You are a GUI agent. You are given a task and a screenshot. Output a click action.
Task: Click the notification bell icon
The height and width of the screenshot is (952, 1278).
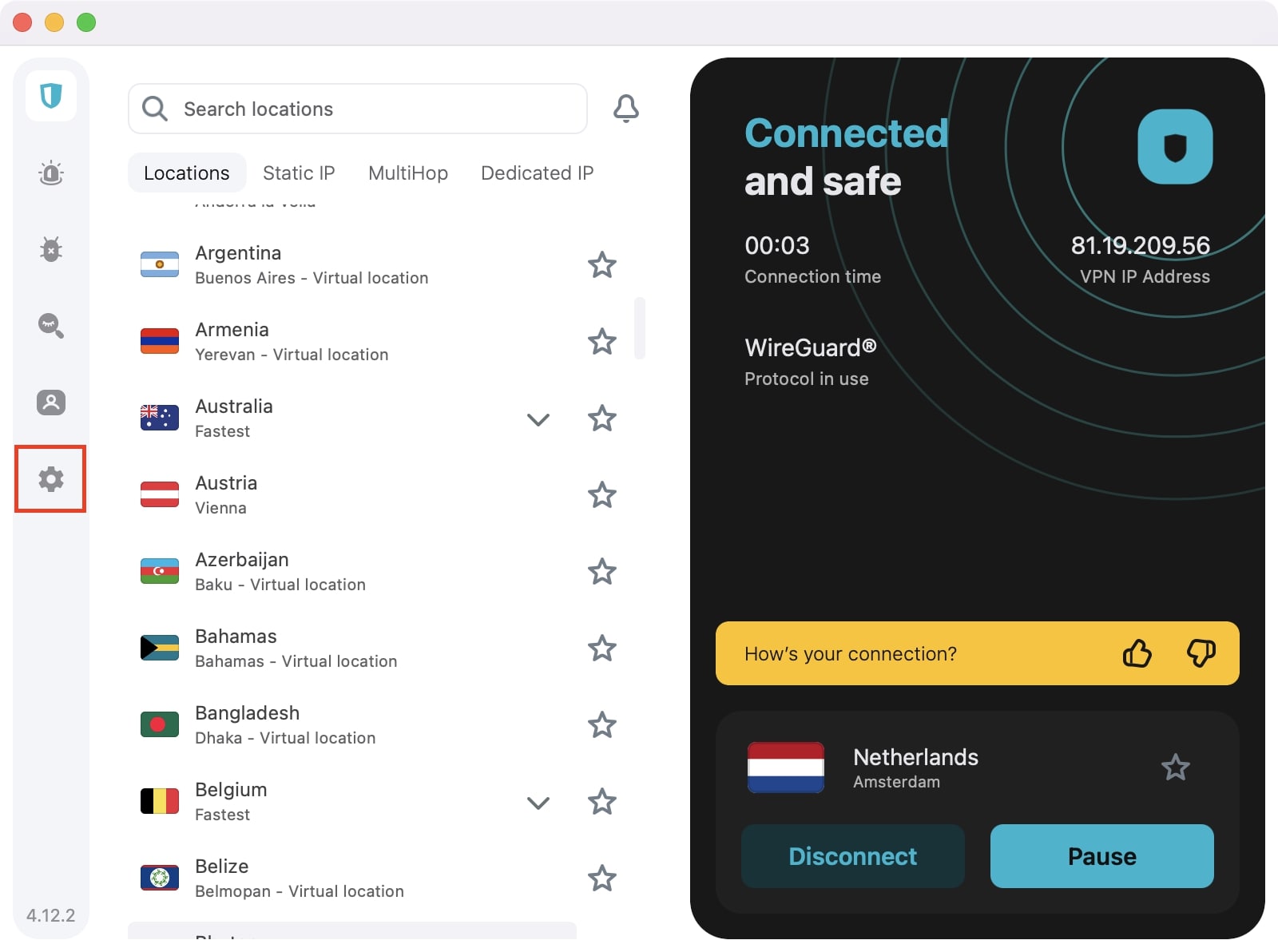pos(627,109)
